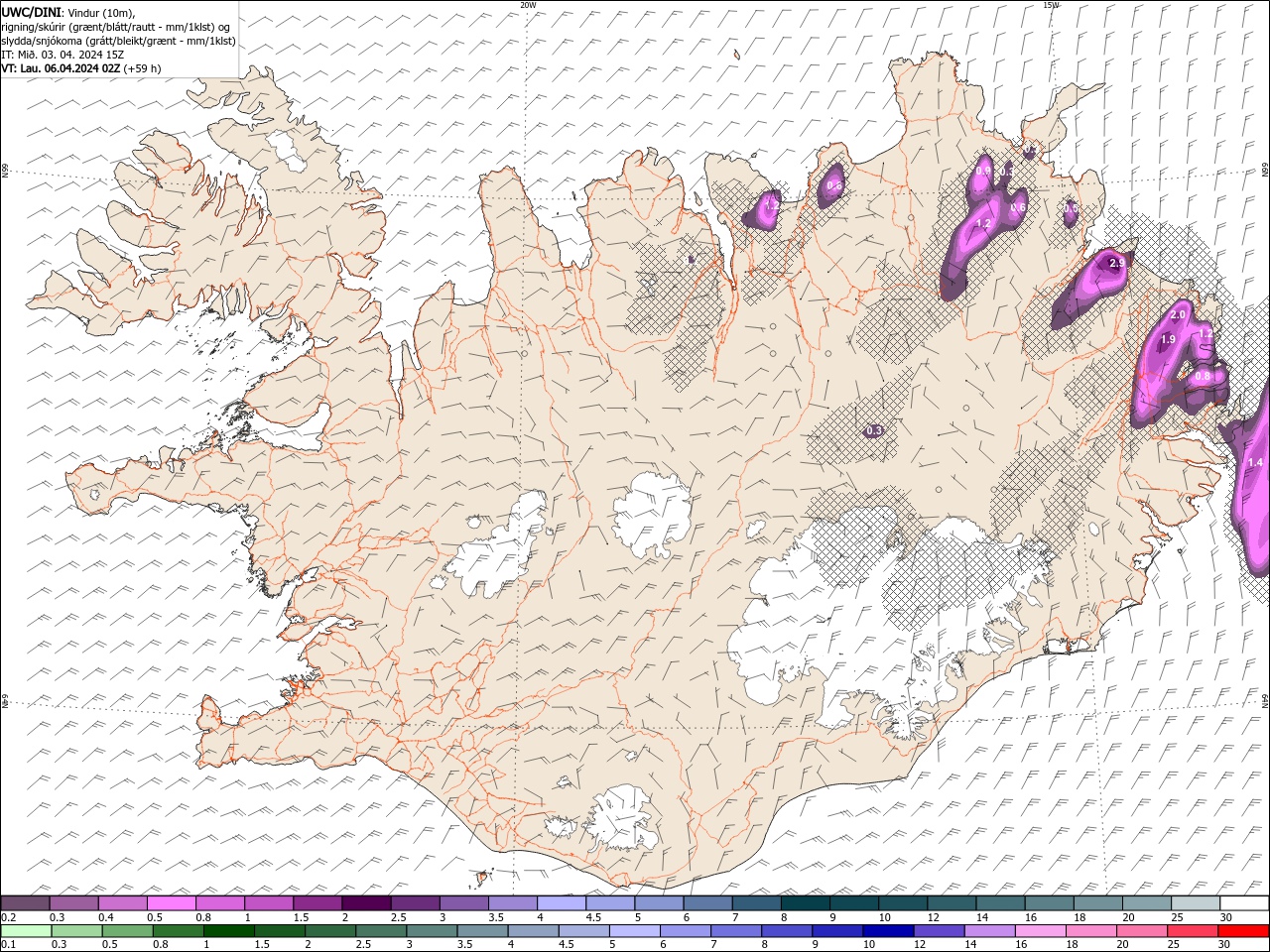The image size is (1270, 952).
Task: Click the 64N latitude label on right edge
Action: tap(1265, 700)
